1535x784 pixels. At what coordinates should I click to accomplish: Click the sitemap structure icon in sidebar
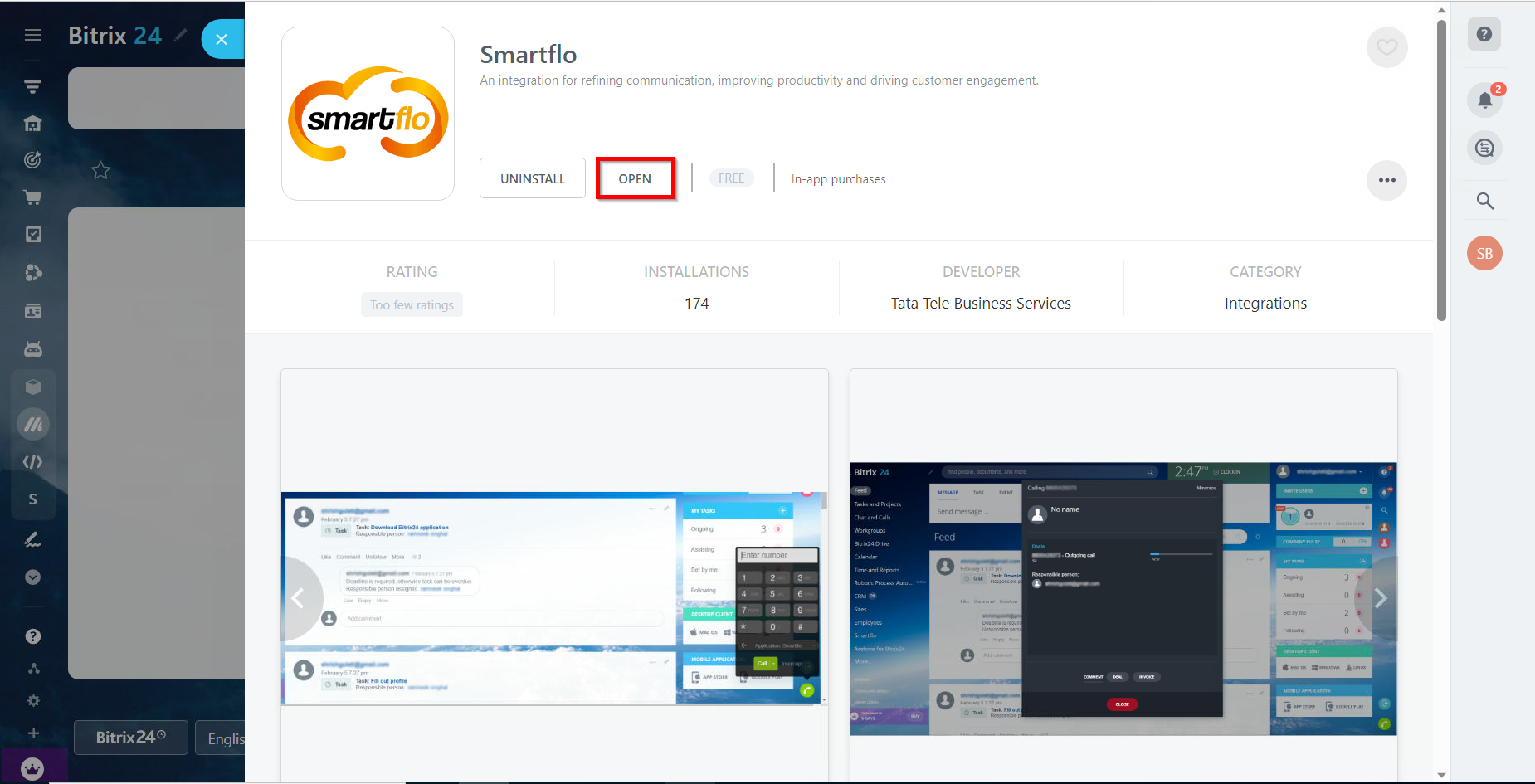point(33,668)
